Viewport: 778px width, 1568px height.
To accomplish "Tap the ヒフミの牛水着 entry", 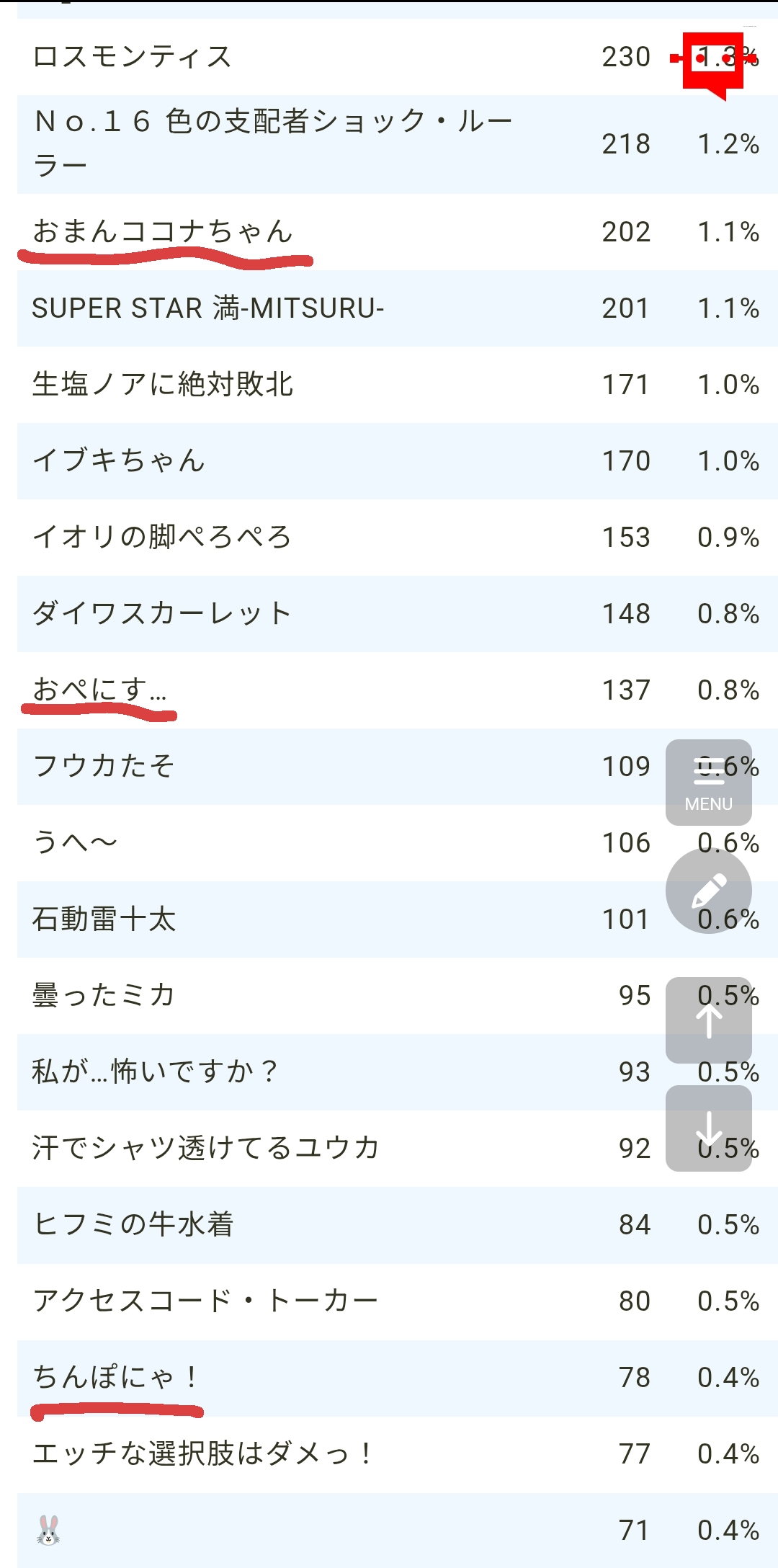I will coord(133,1225).
